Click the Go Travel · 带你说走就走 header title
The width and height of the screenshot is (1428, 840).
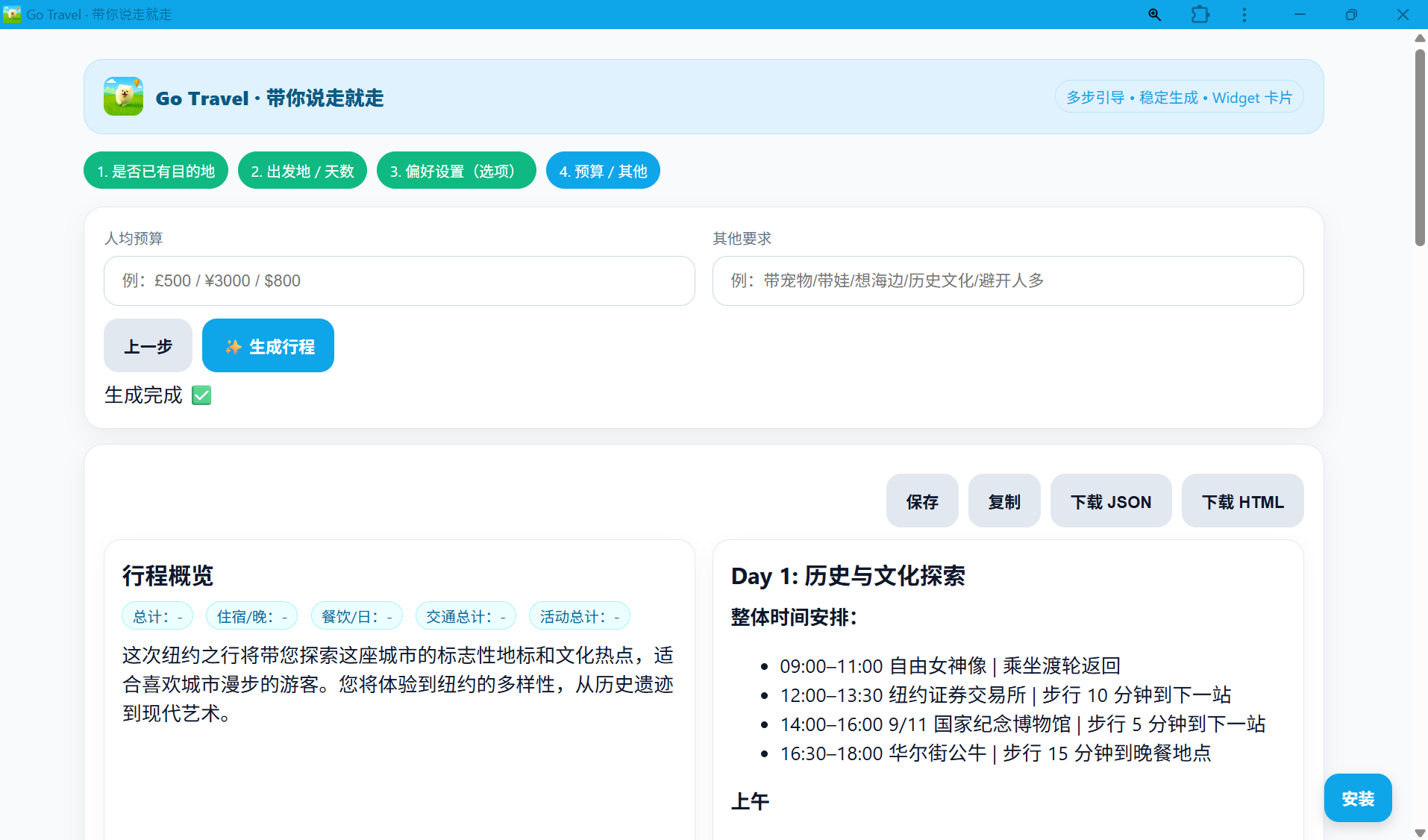click(x=269, y=98)
